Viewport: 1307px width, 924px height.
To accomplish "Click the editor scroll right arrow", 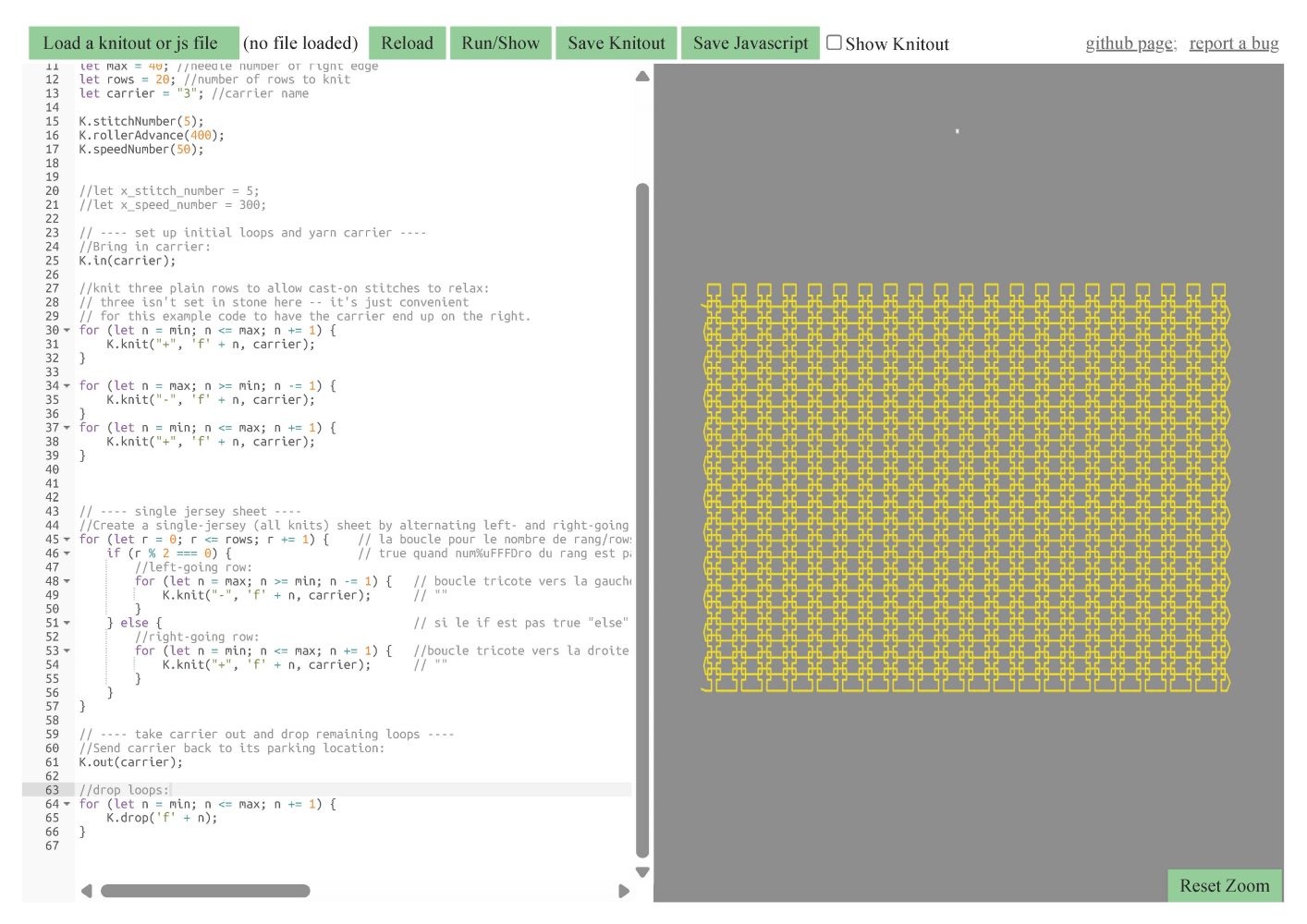I will coord(624,891).
